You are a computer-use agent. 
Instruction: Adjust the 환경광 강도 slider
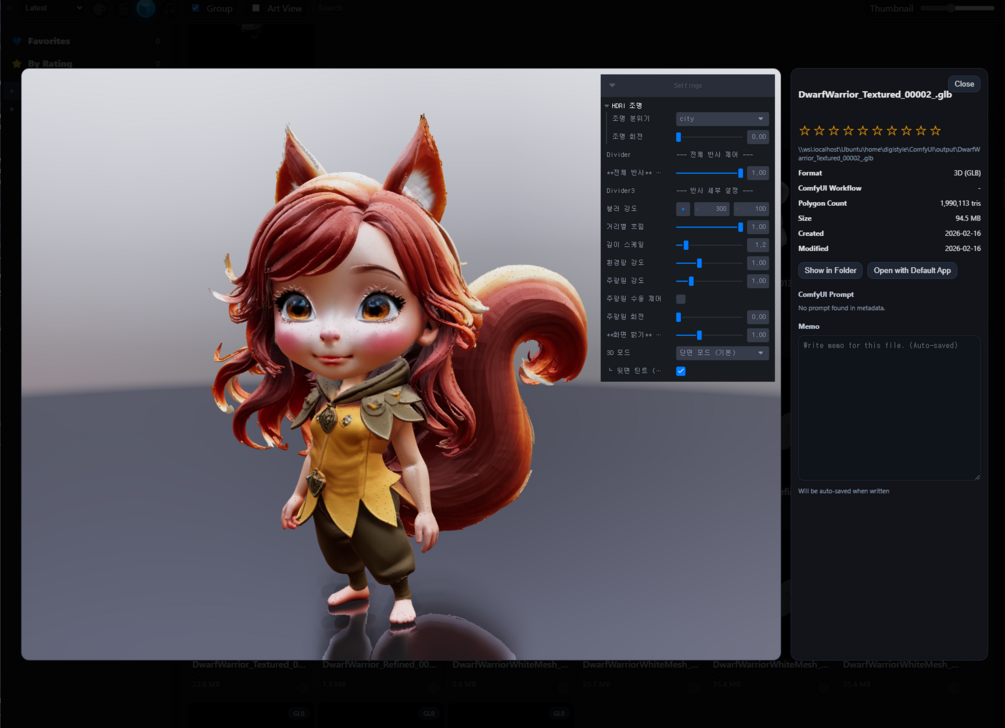tap(710, 263)
